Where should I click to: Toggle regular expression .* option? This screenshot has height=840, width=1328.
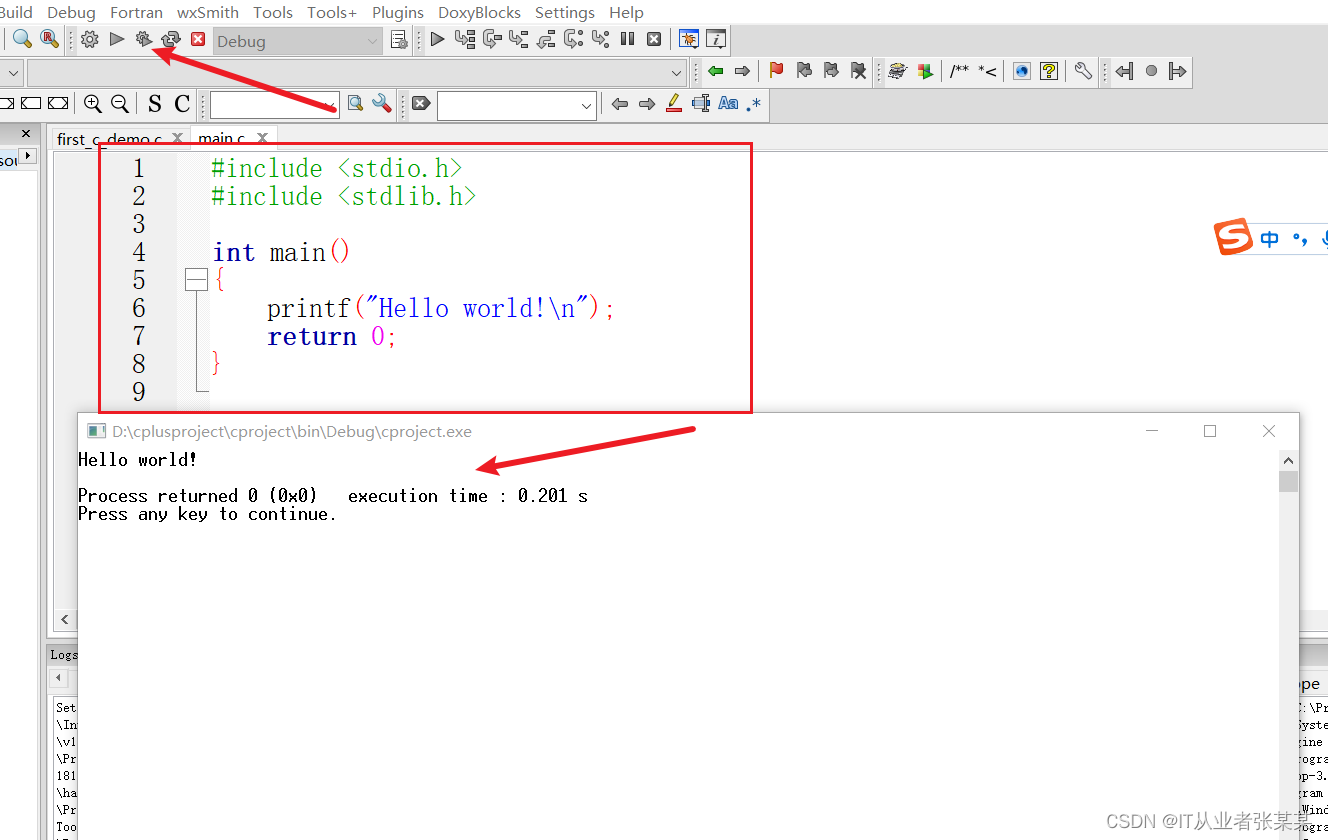click(x=754, y=103)
